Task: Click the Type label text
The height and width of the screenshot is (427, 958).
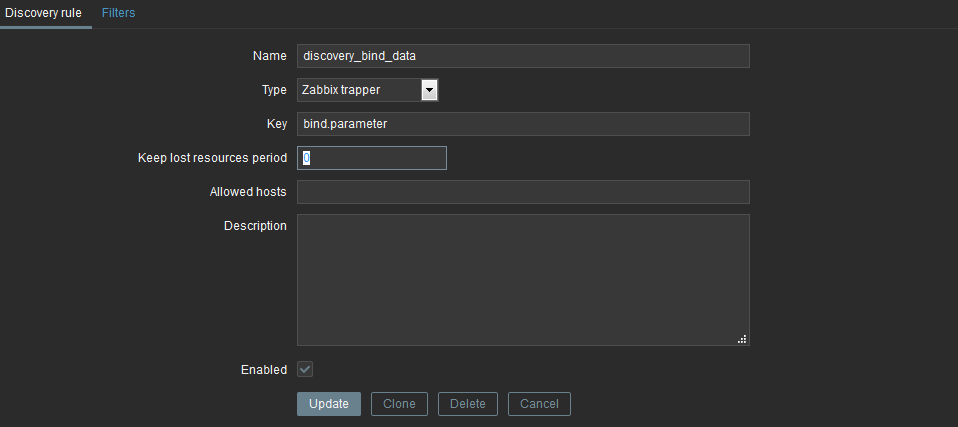Action: tap(274, 90)
